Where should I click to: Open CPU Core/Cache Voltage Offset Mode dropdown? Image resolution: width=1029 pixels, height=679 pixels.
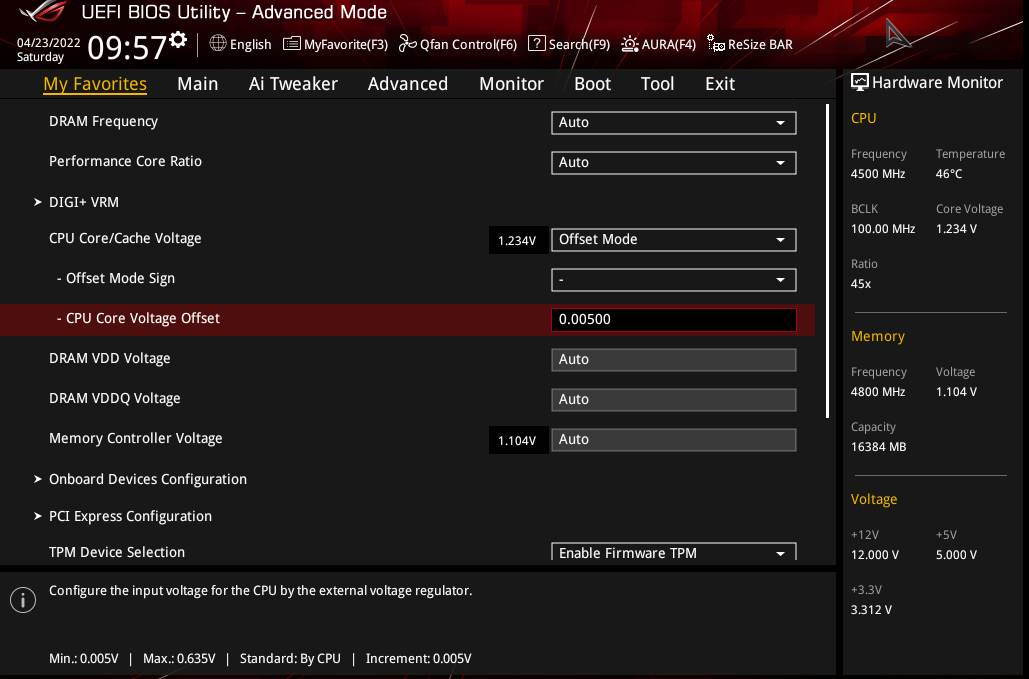[673, 239]
